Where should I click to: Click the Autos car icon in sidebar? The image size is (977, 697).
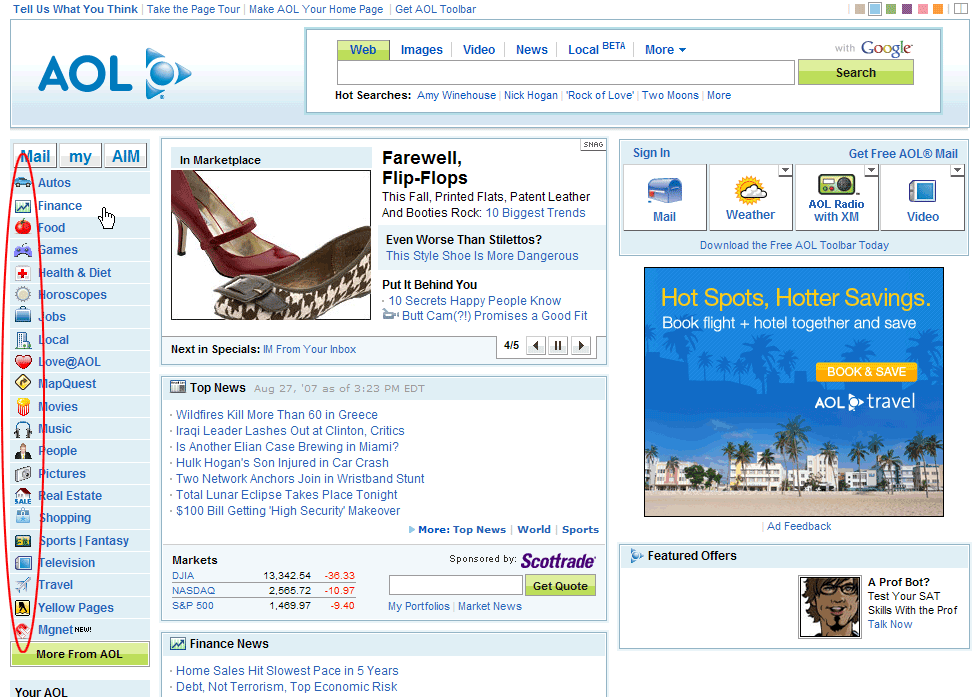point(23,183)
